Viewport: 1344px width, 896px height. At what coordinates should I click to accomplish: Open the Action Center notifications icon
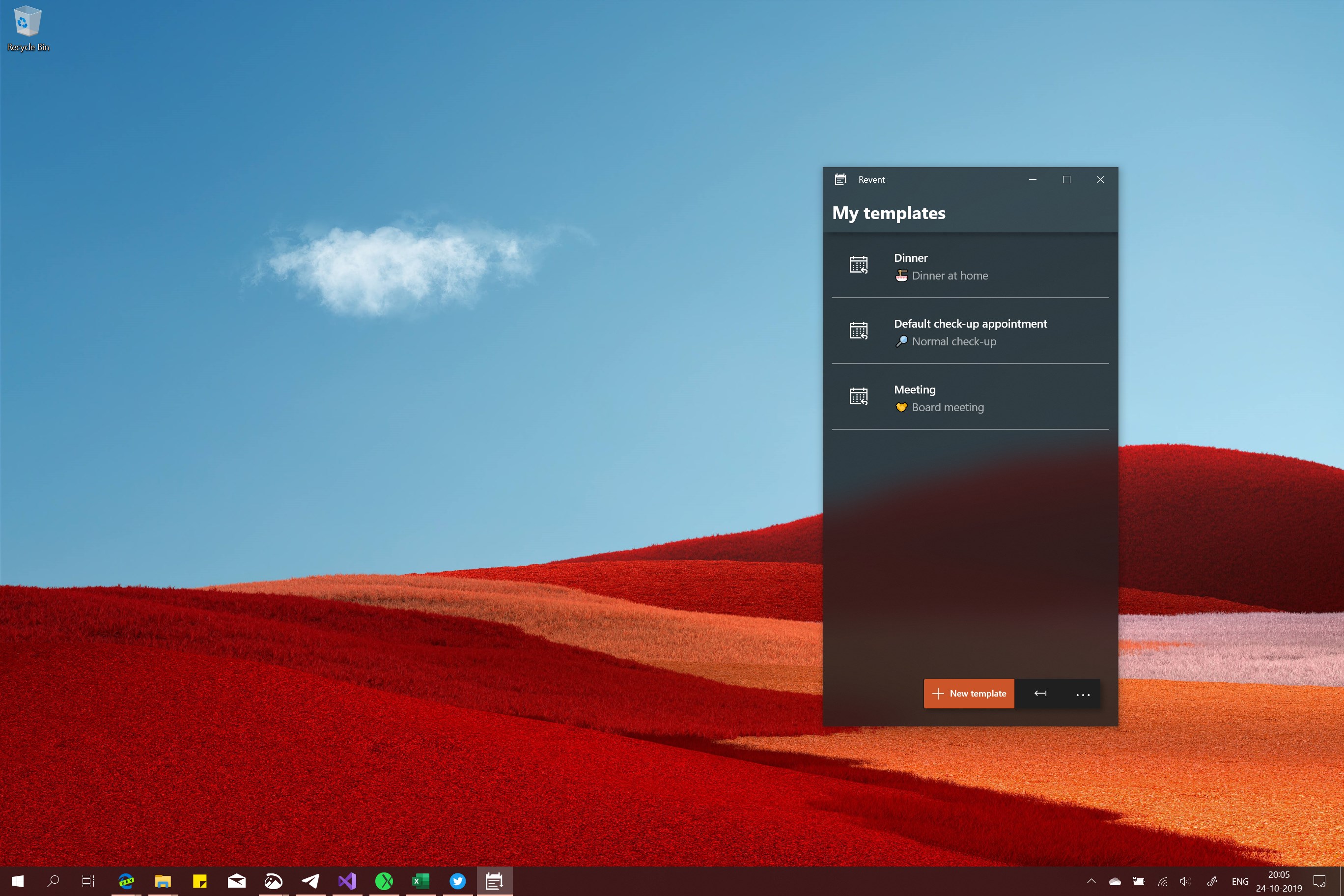tap(1319, 881)
